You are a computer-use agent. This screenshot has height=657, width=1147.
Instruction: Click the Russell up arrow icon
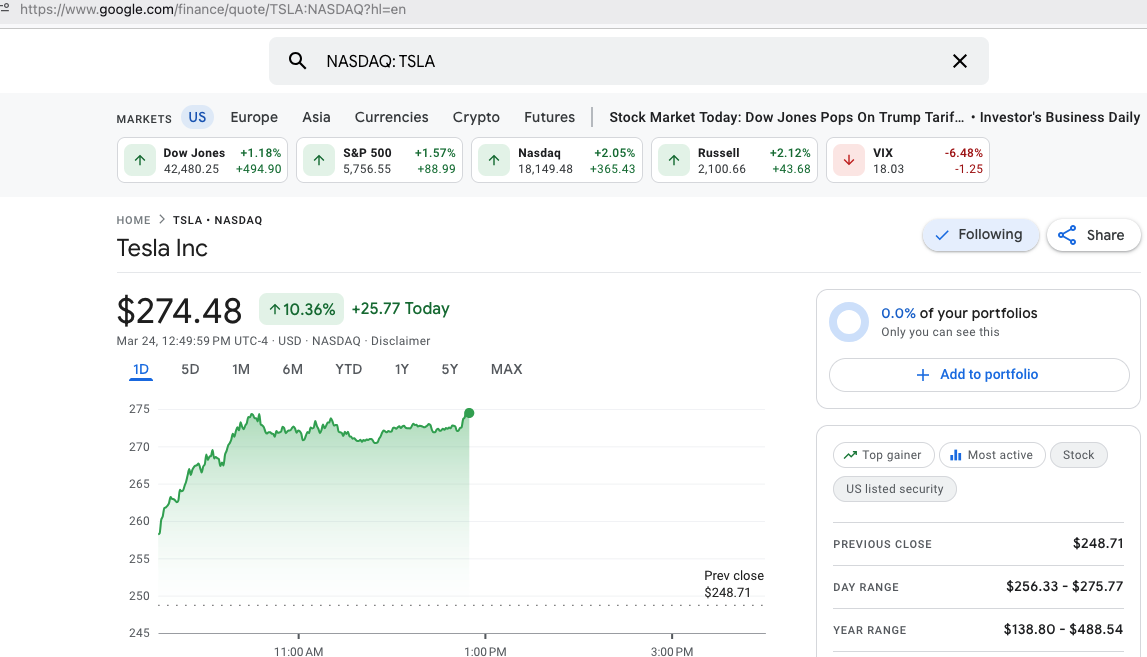point(674,160)
